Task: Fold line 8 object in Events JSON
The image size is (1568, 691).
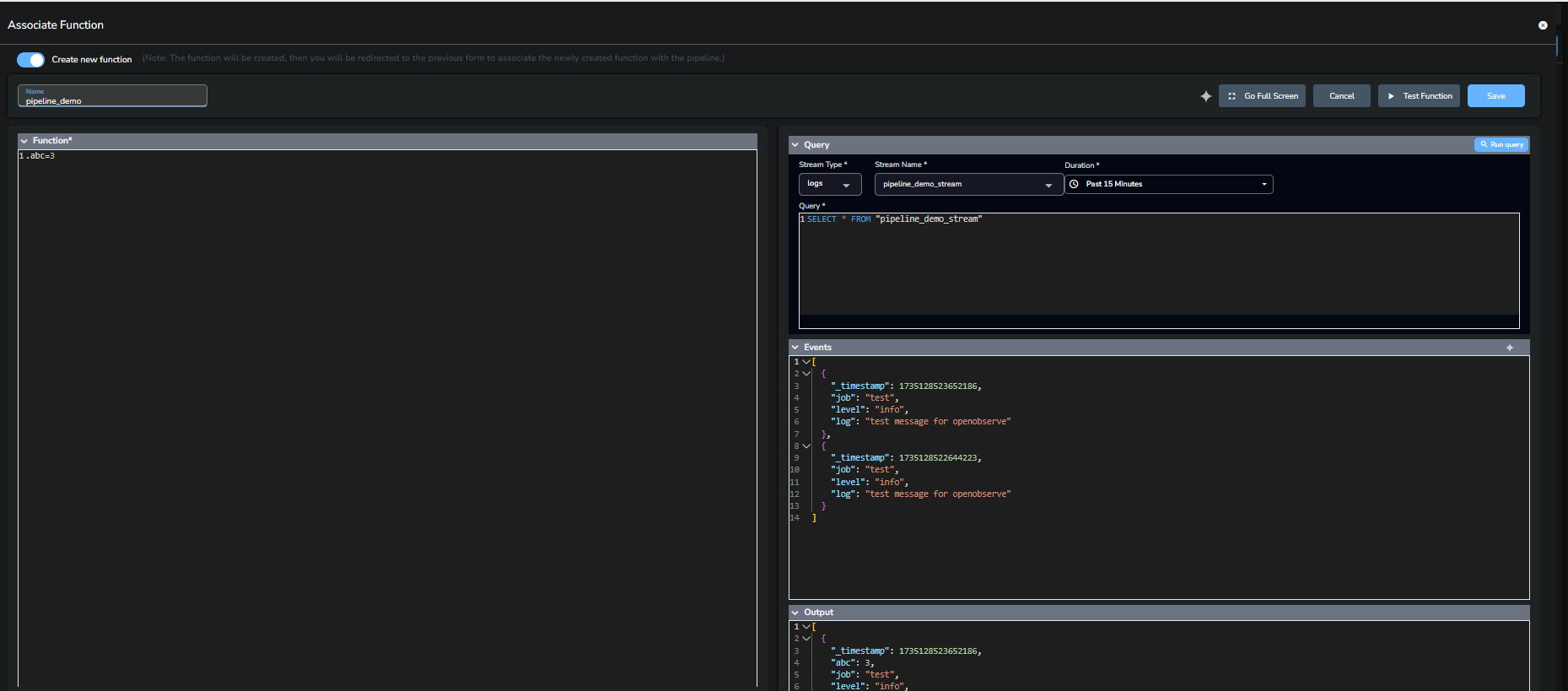Action: click(x=806, y=446)
